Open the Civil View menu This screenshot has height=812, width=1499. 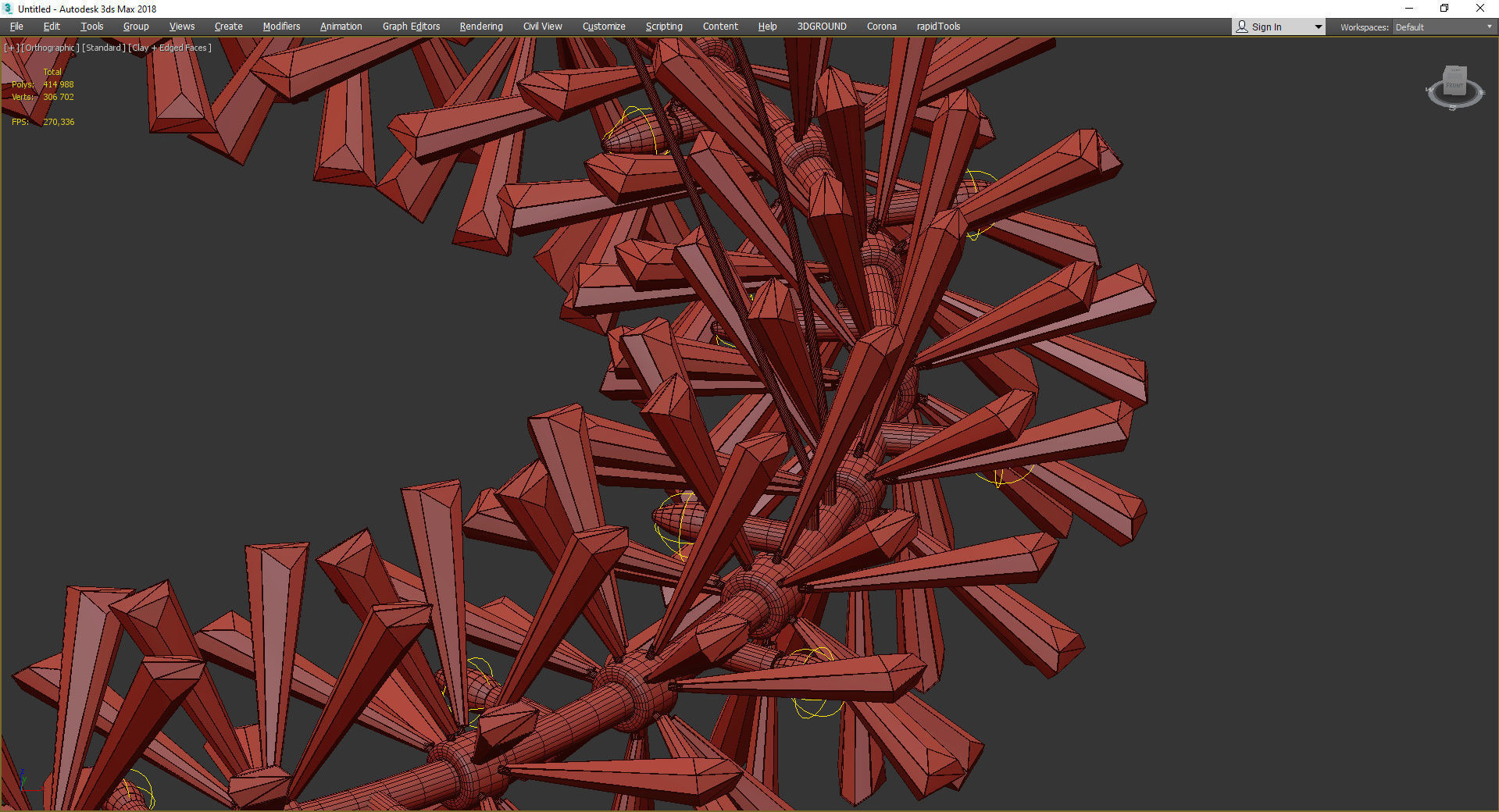tap(542, 27)
